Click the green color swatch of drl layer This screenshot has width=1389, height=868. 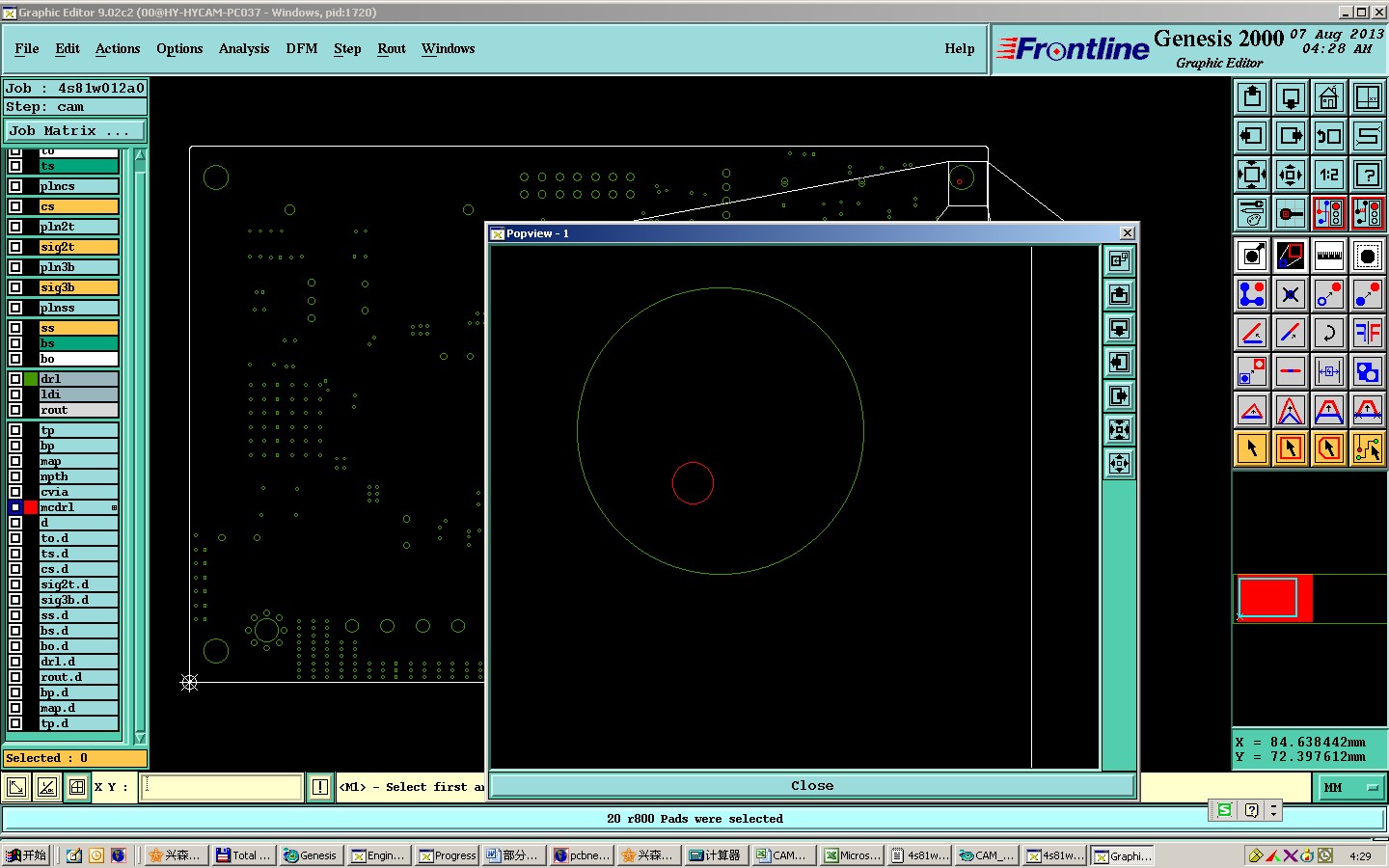tap(31, 379)
